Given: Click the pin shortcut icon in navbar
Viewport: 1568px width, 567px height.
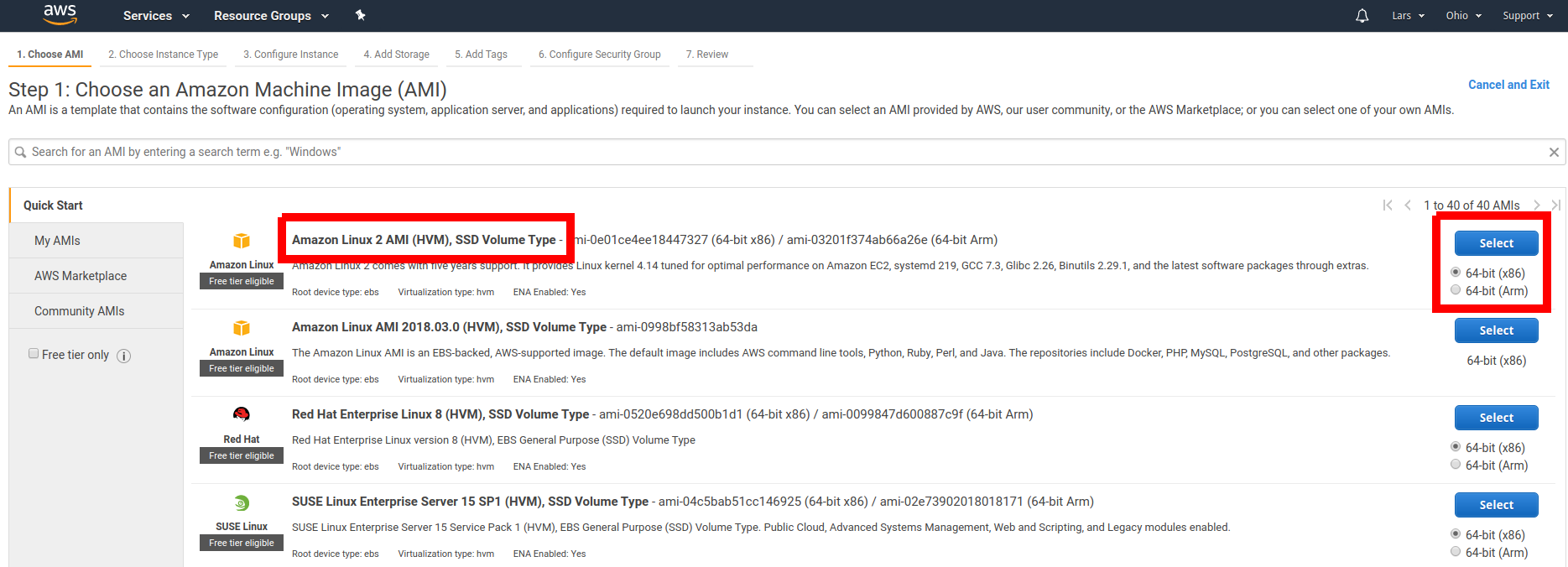Looking at the screenshot, I should pyautogui.click(x=360, y=15).
